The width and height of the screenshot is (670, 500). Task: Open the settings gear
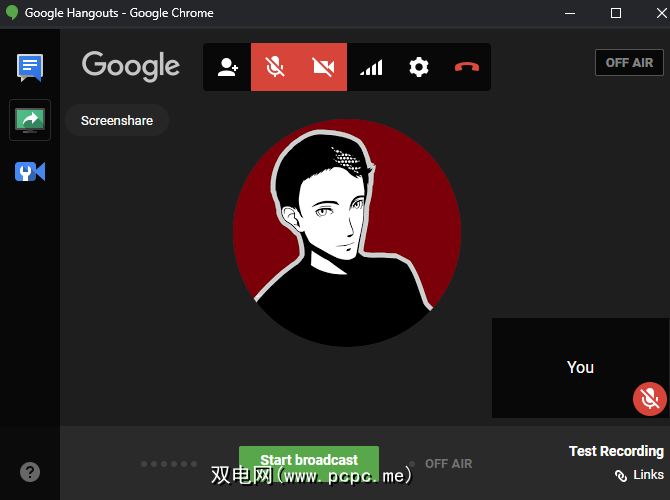(419, 67)
